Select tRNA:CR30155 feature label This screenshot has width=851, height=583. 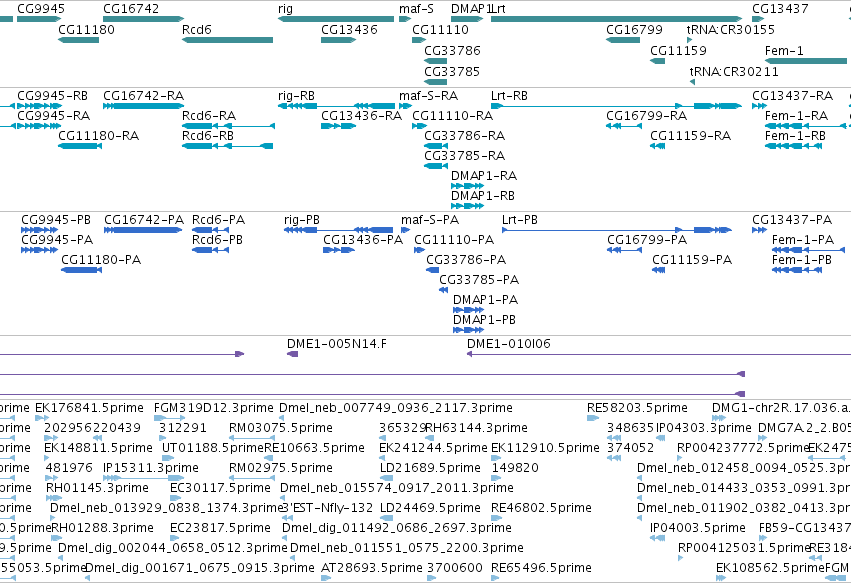[x=731, y=29]
